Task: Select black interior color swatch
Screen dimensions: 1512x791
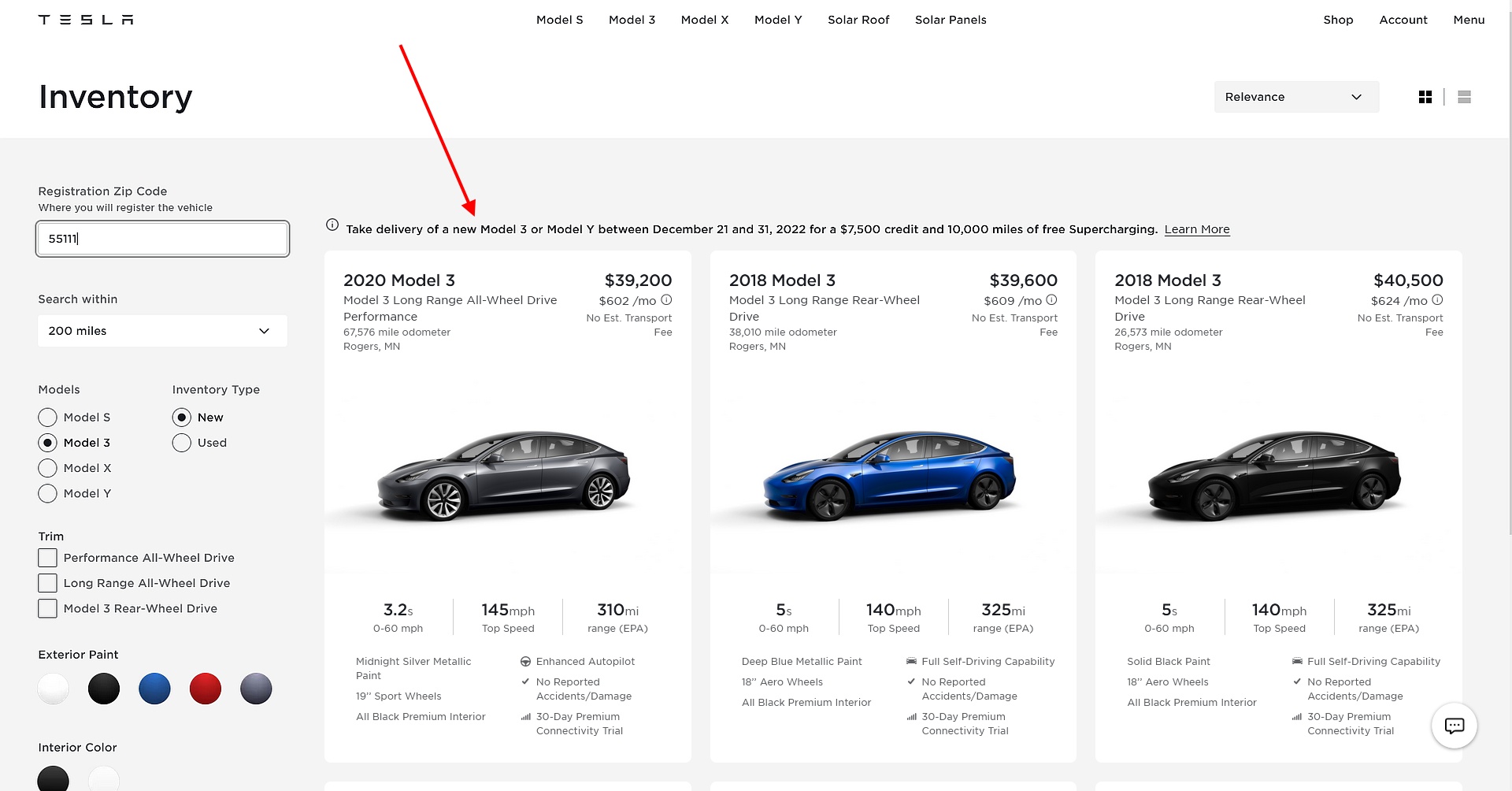Action: (x=53, y=780)
